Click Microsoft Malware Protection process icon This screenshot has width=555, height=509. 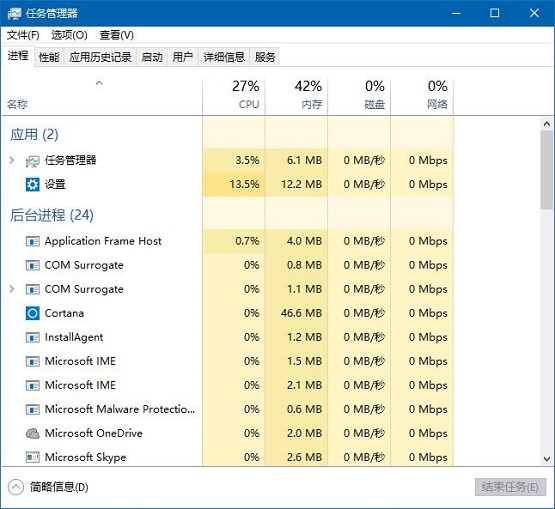(33, 410)
